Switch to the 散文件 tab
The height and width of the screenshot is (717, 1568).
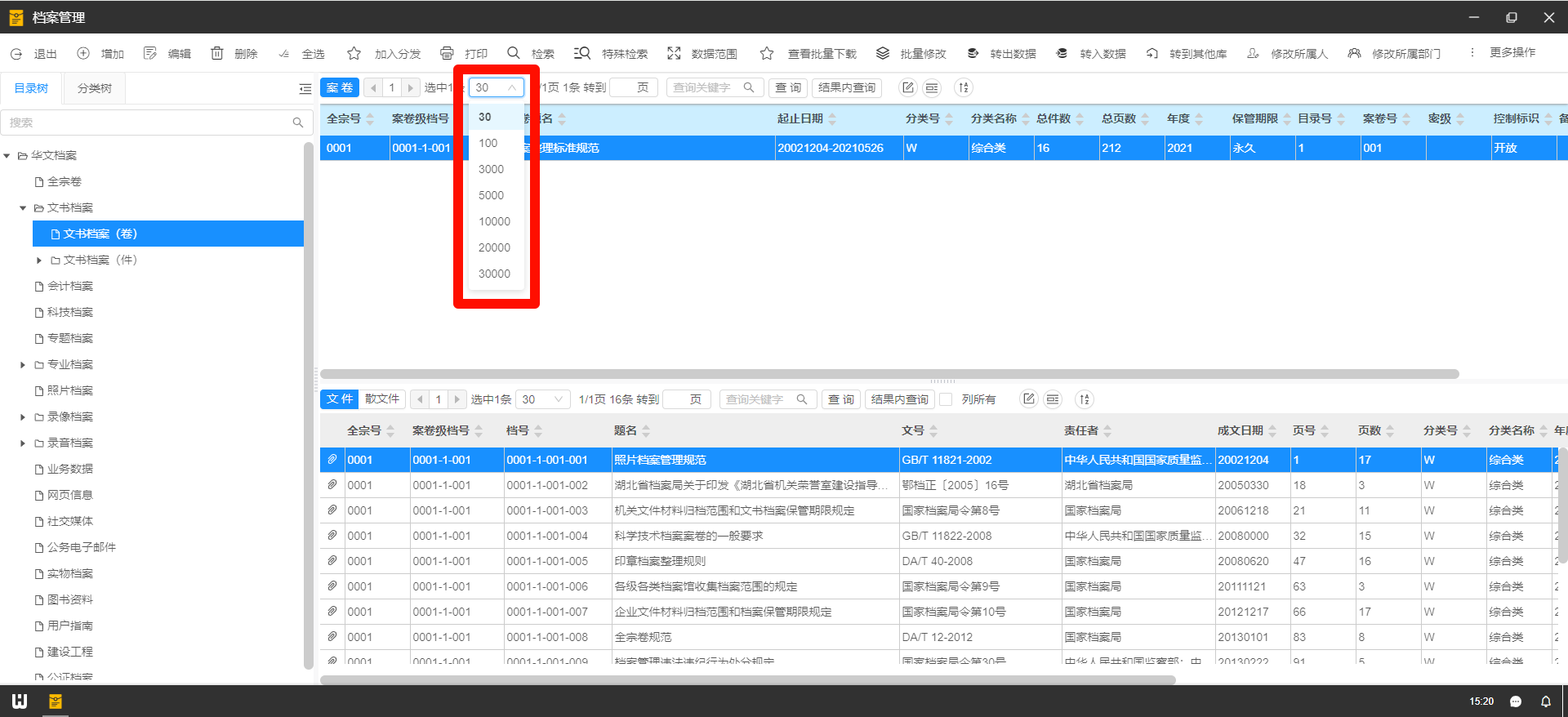coord(382,399)
